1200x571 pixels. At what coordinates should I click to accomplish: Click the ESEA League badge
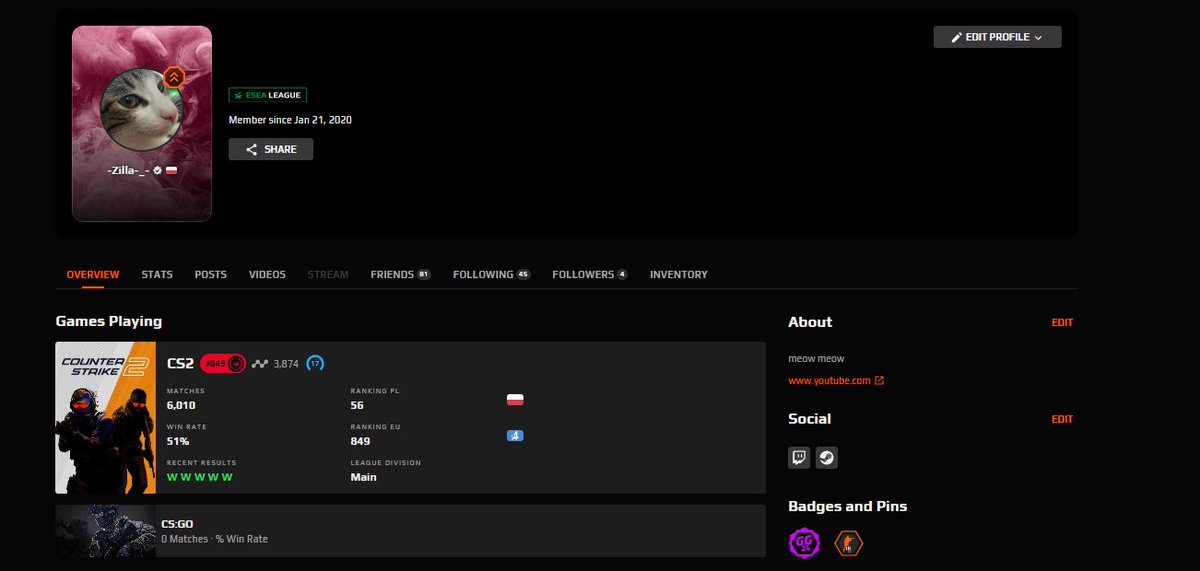click(x=268, y=95)
